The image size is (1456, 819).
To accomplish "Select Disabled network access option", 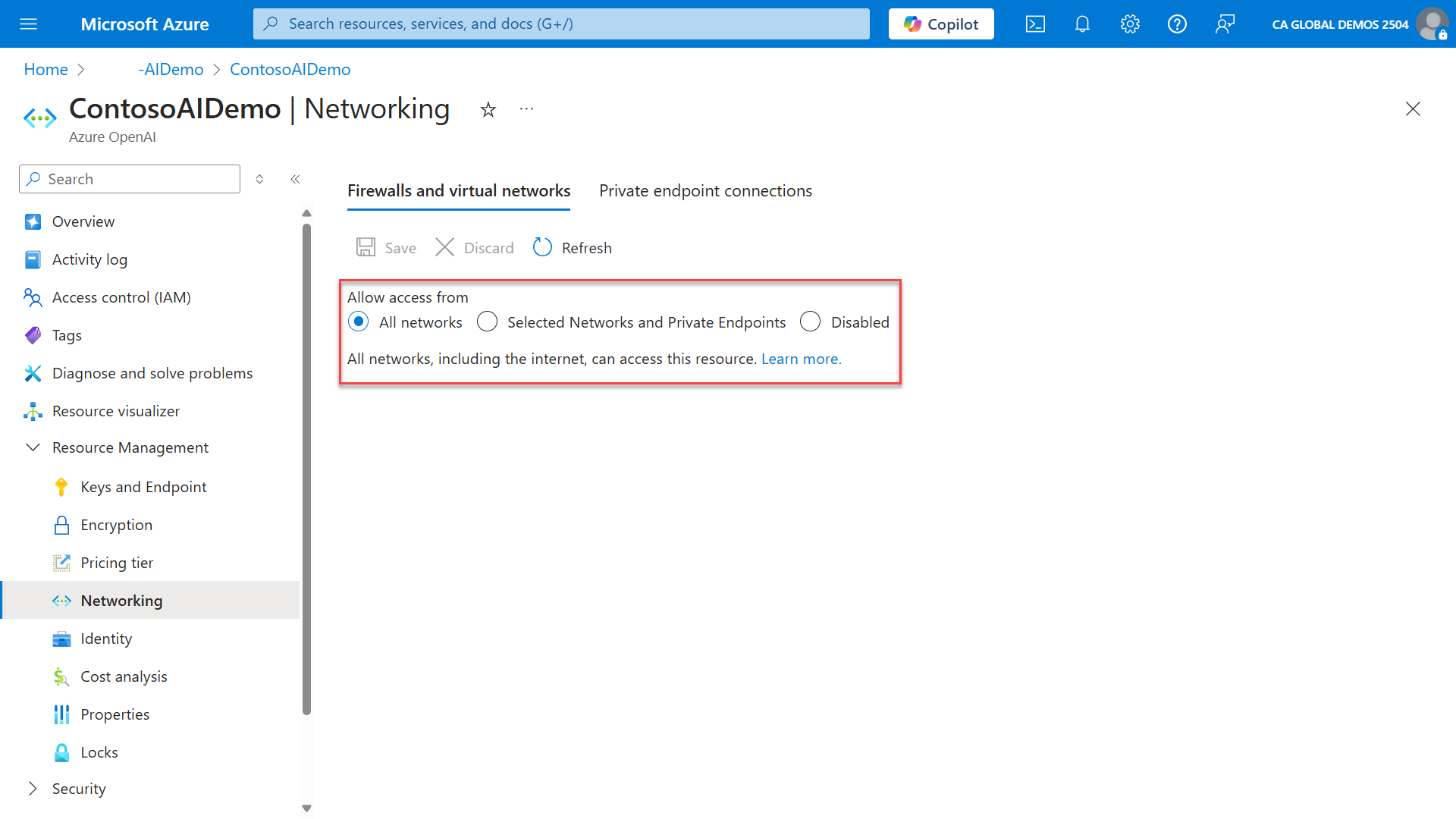I will [809, 322].
